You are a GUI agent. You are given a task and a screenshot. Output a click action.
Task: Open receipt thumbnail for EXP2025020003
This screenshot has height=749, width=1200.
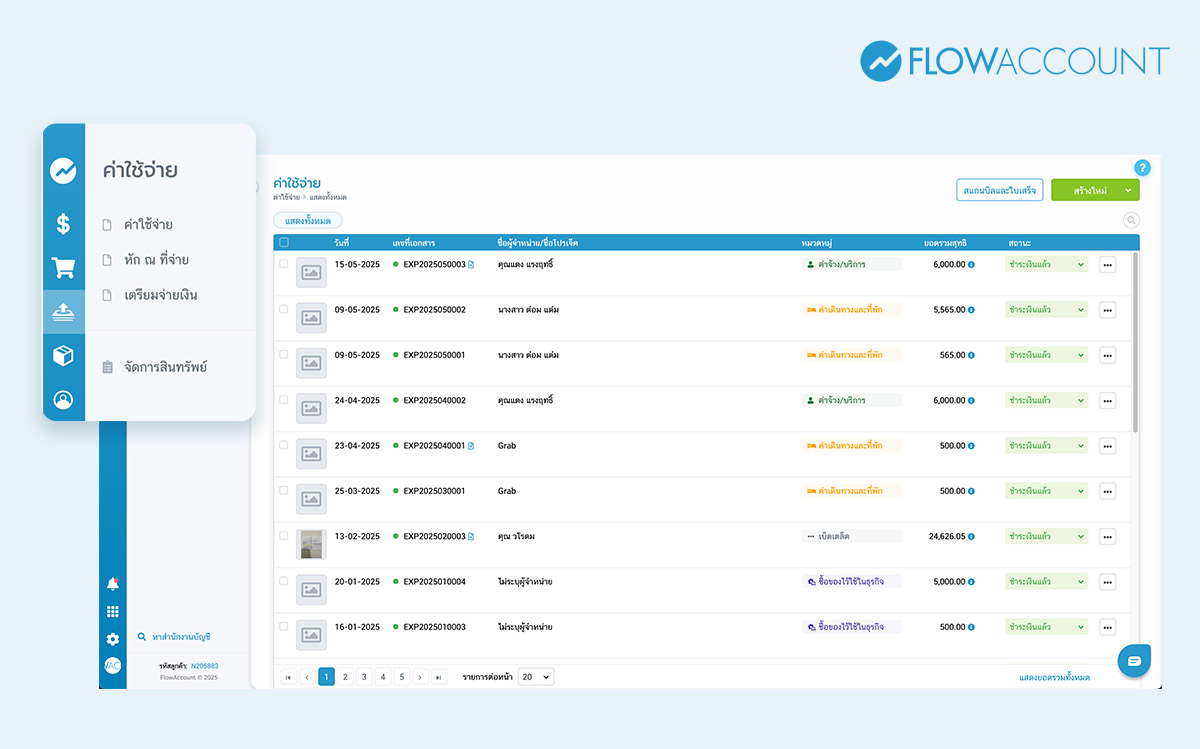pyautogui.click(x=311, y=544)
